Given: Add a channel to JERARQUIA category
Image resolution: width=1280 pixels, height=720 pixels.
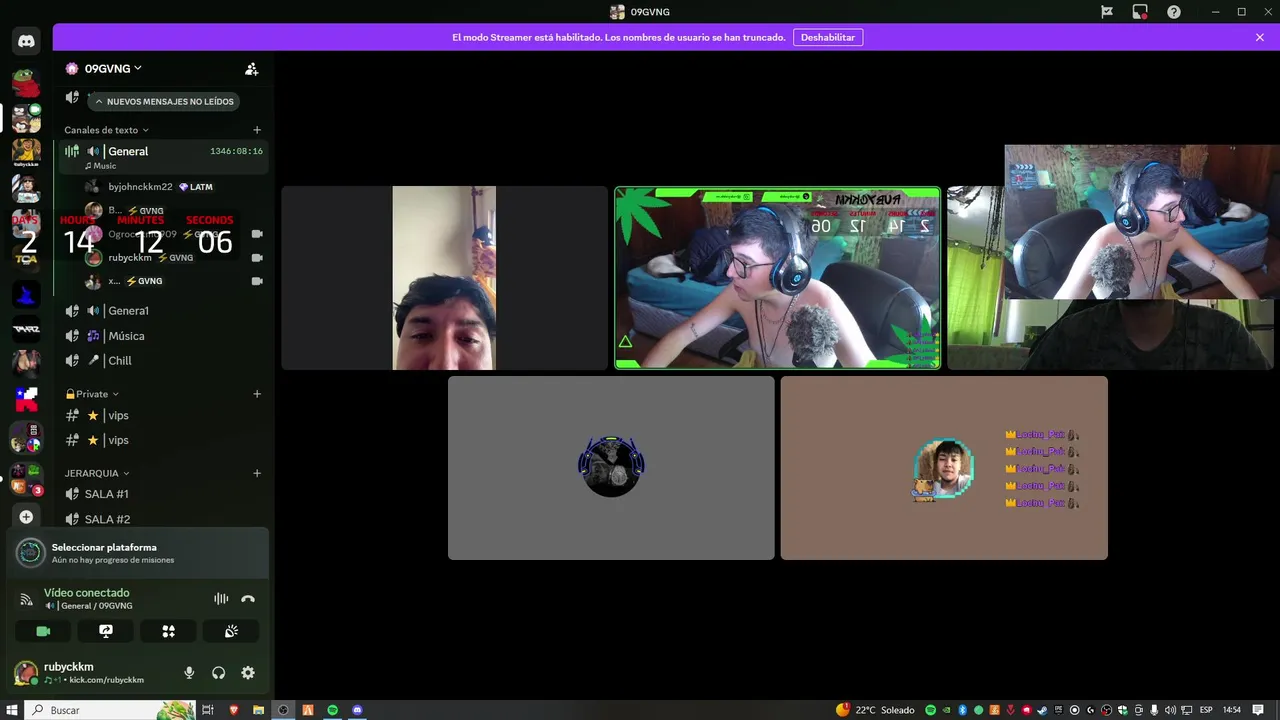Looking at the screenshot, I should (257, 473).
